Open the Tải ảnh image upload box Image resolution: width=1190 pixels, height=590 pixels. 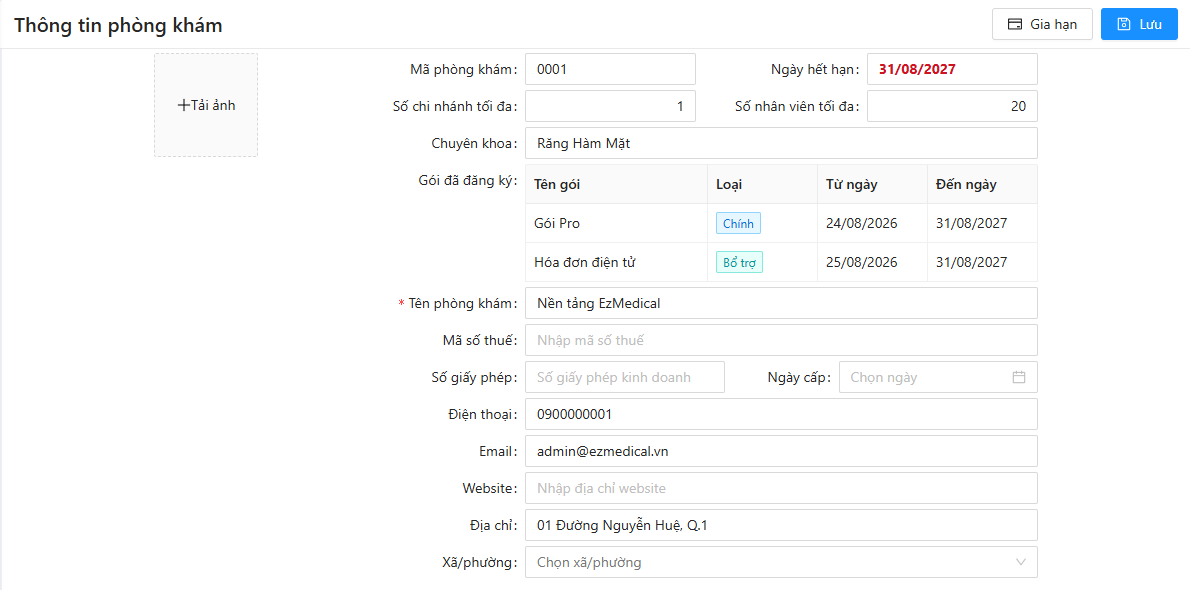pos(206,105)
